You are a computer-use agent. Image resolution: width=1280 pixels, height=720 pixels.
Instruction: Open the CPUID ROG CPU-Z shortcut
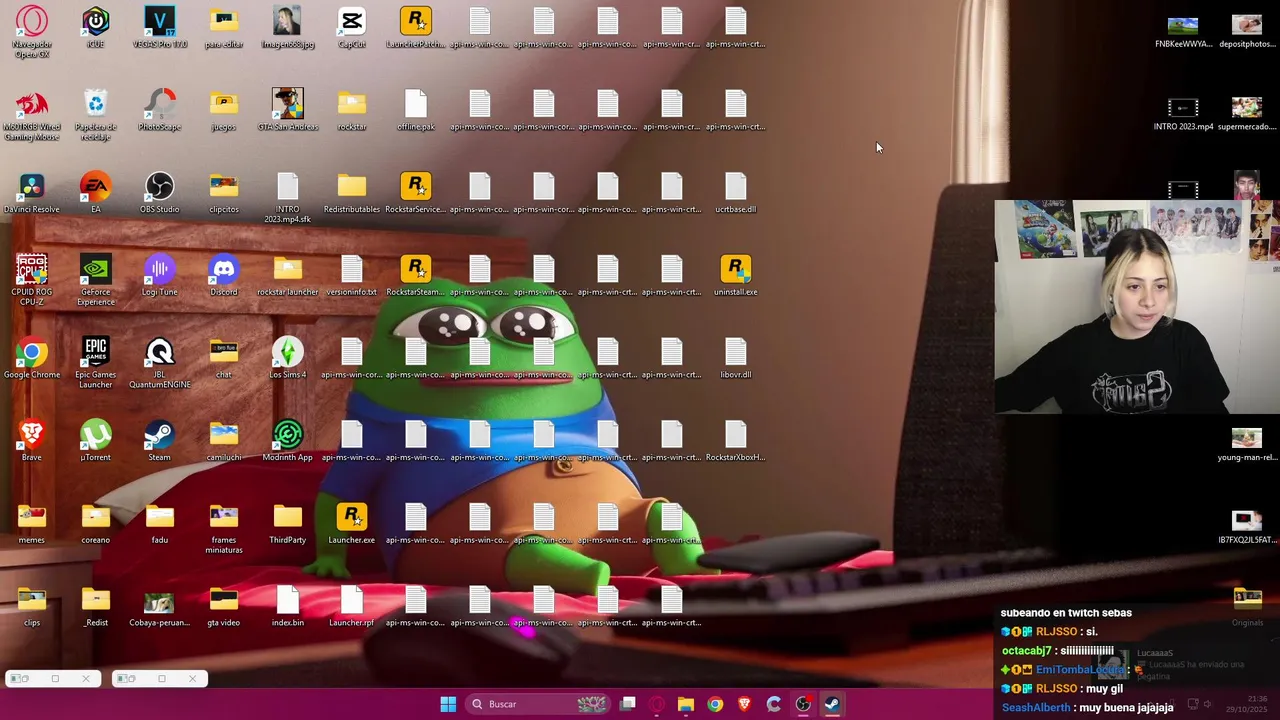point(32,280)
